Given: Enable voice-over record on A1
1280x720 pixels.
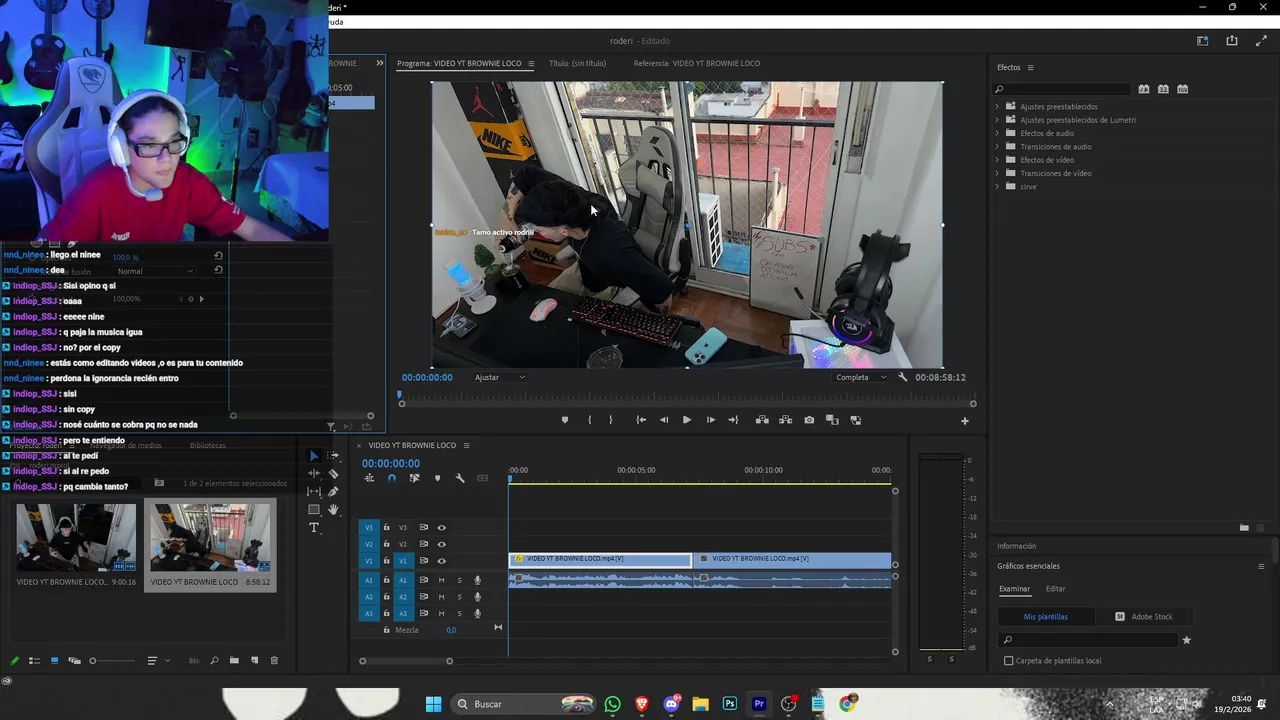Looking at the screenshot, I should pyautogui.click(x=478, y=580).
